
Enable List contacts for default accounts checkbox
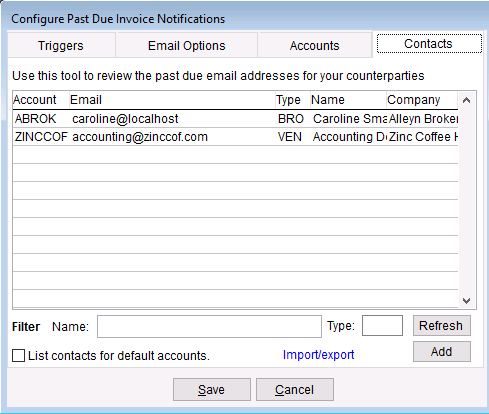pyautogui.click(x=18, y=355)
